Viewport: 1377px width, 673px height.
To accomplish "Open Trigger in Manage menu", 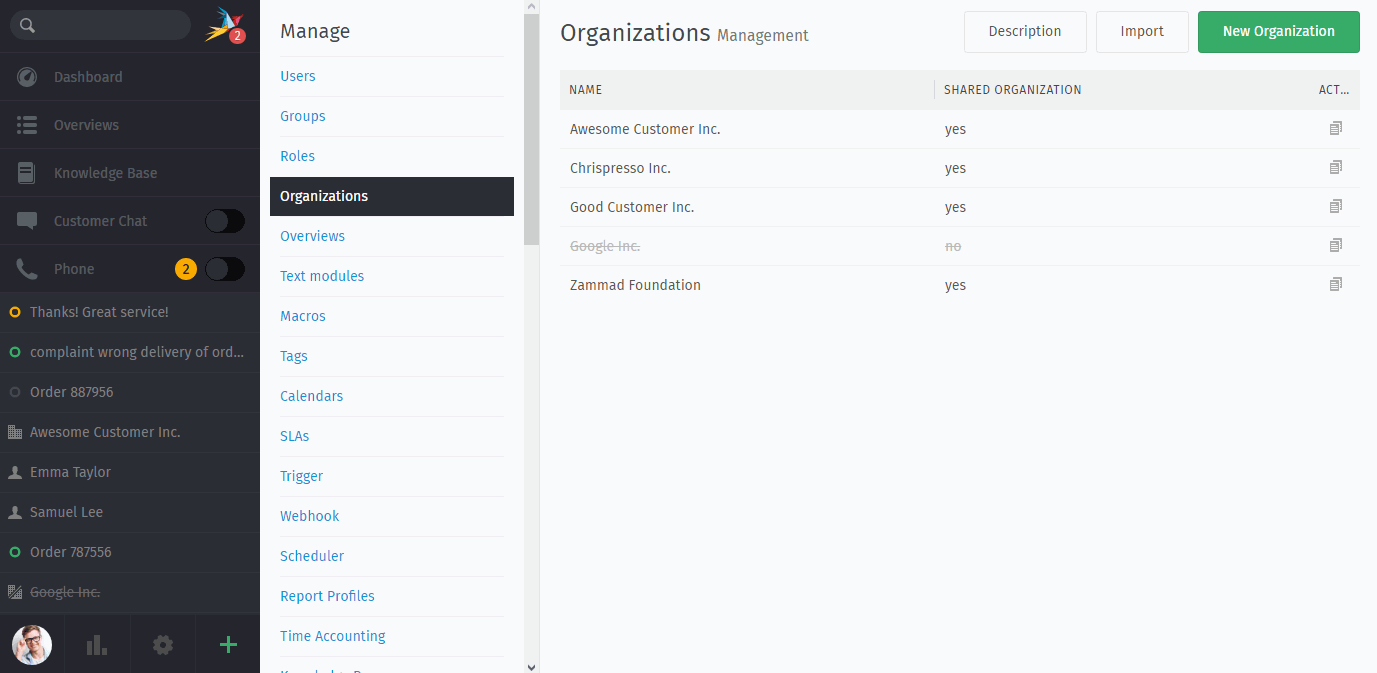I will (x=302, y=476).
